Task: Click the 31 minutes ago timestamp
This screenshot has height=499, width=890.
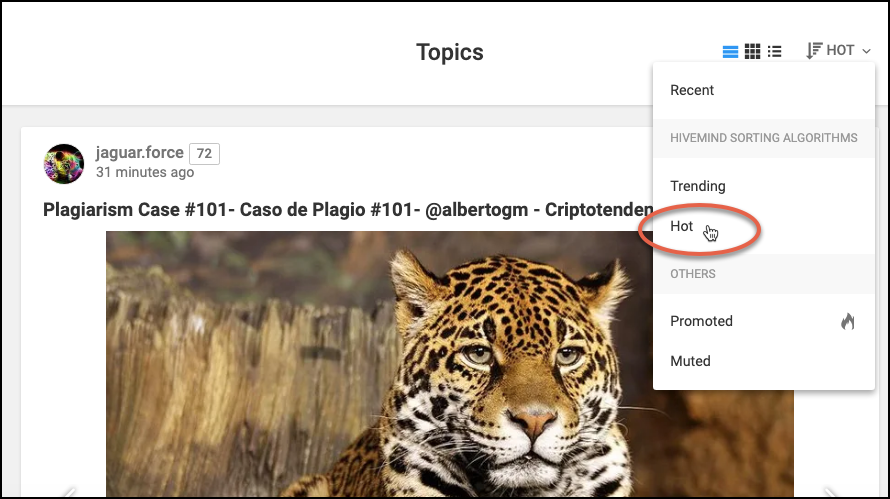Action: point(145,172)
